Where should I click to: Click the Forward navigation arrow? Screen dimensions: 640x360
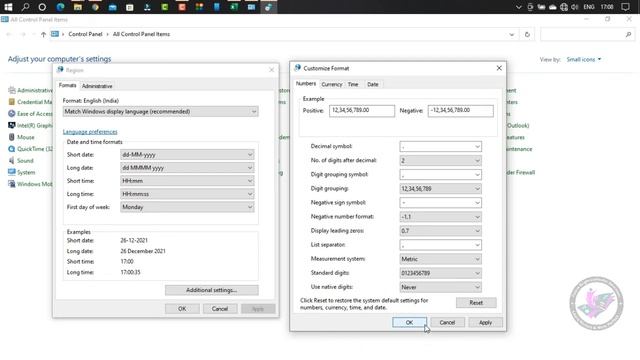(x=23, y=34)
